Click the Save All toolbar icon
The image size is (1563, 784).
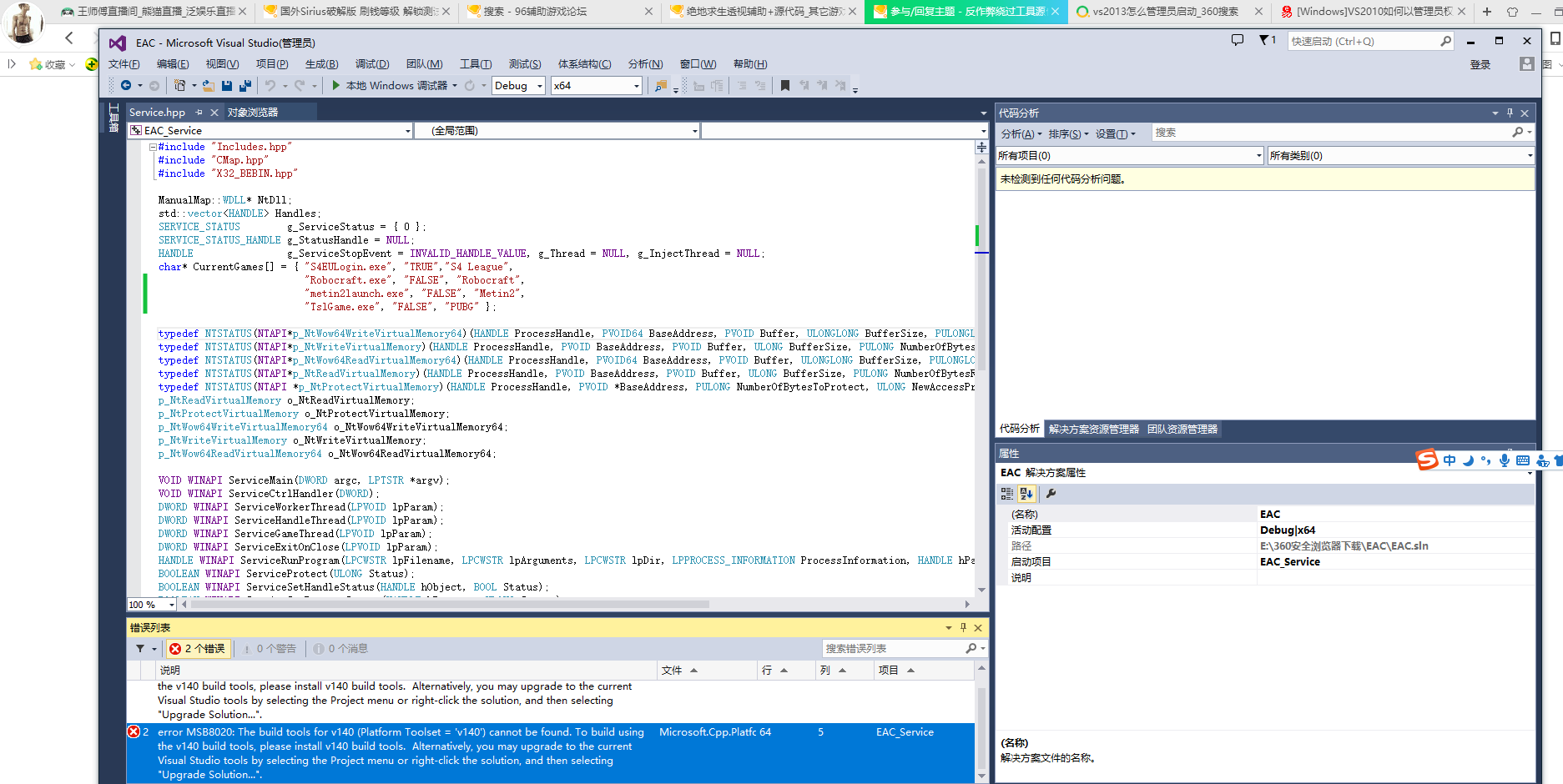(x=245, y=86)
